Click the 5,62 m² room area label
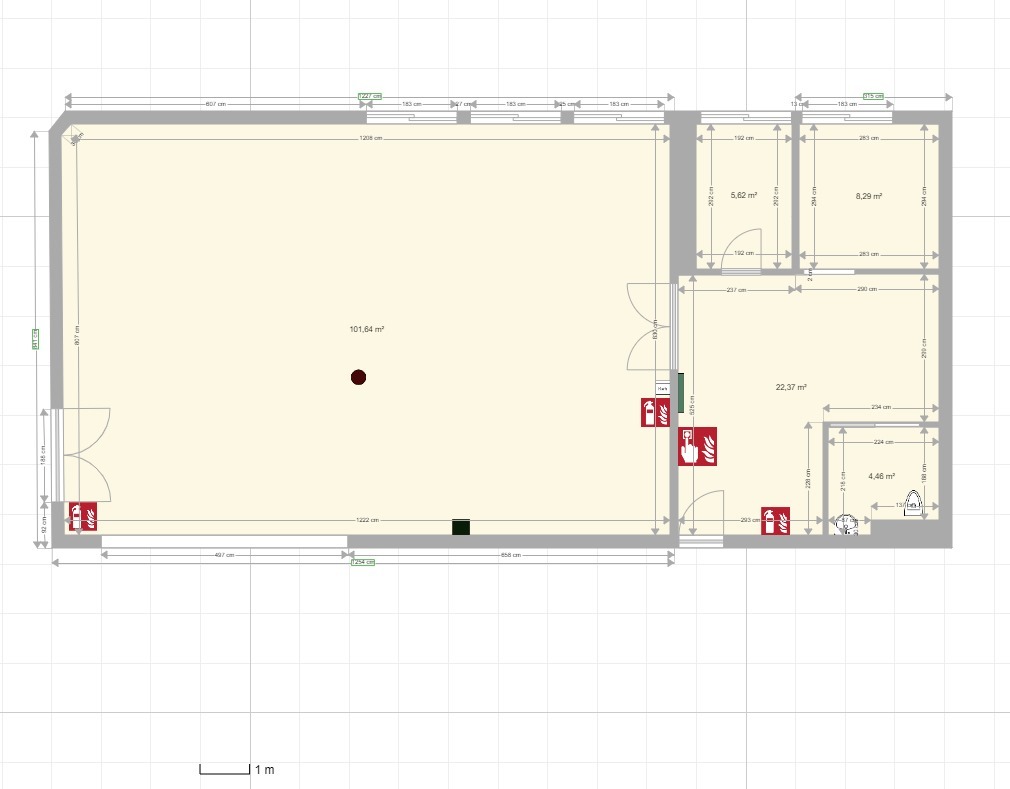 tap(743, 196)
